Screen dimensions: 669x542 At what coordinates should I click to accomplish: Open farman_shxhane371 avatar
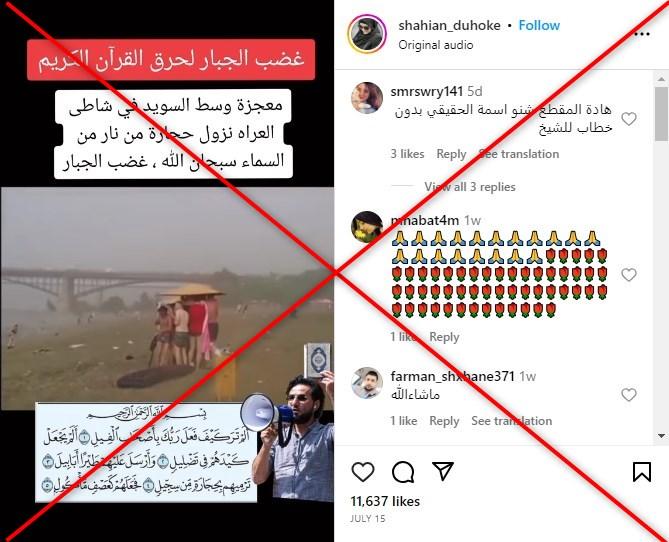tap(367, 382)
